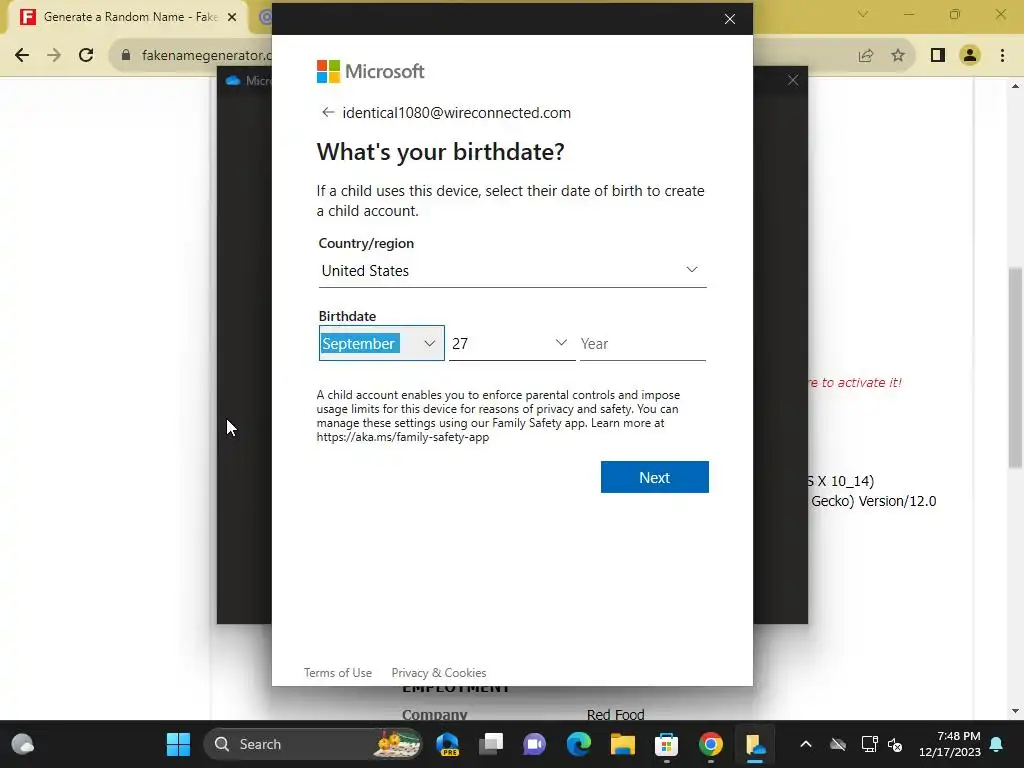Click the Year input field

coord(643,344)
